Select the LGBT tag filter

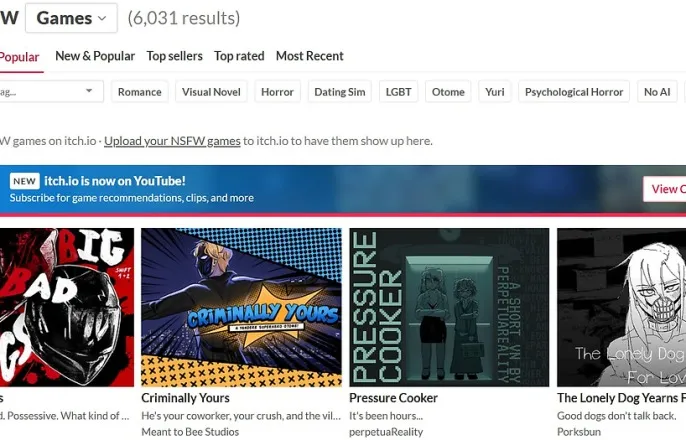click(399, 92)
